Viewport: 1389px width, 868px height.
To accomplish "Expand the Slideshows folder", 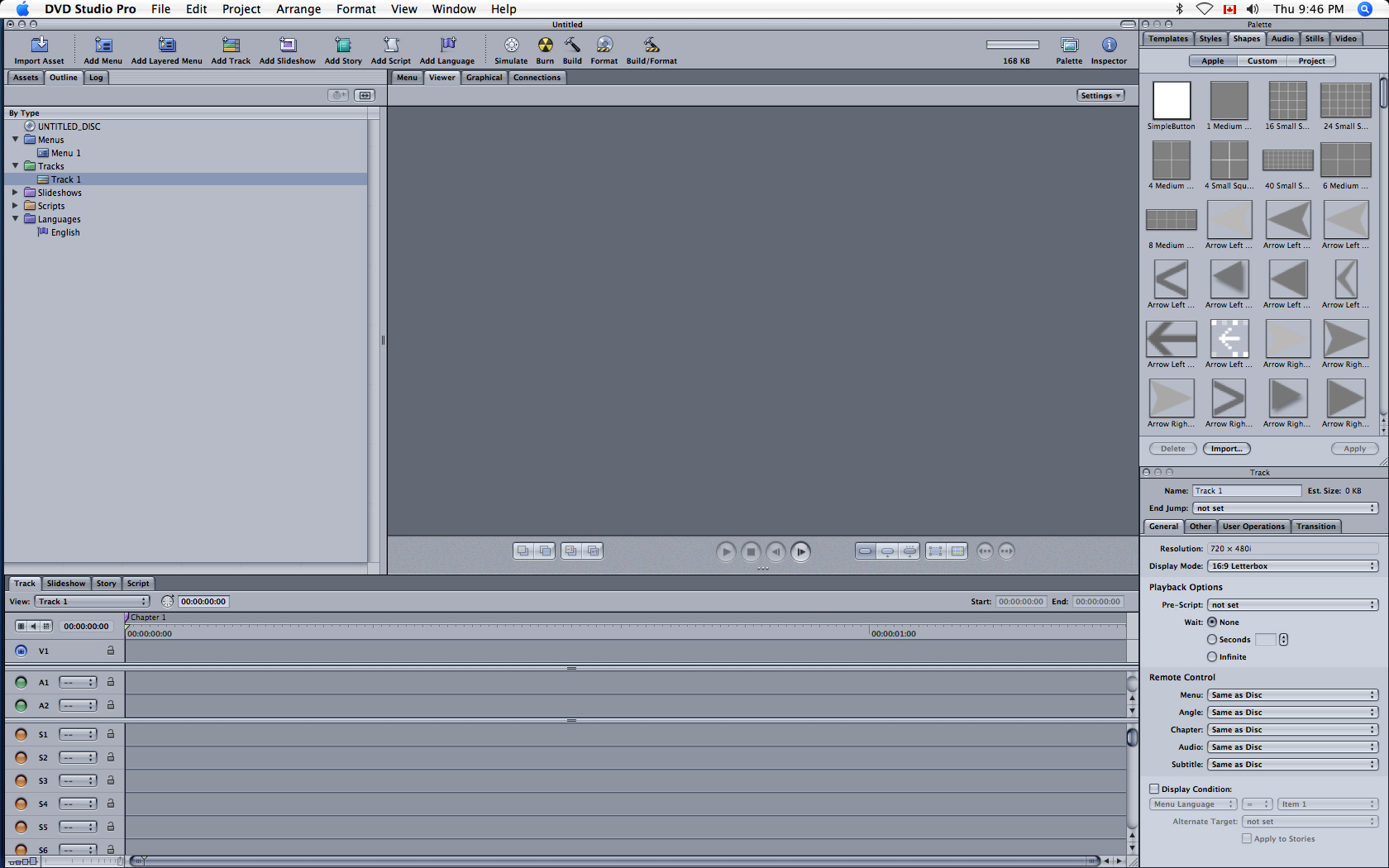I will tap(15, 193).
